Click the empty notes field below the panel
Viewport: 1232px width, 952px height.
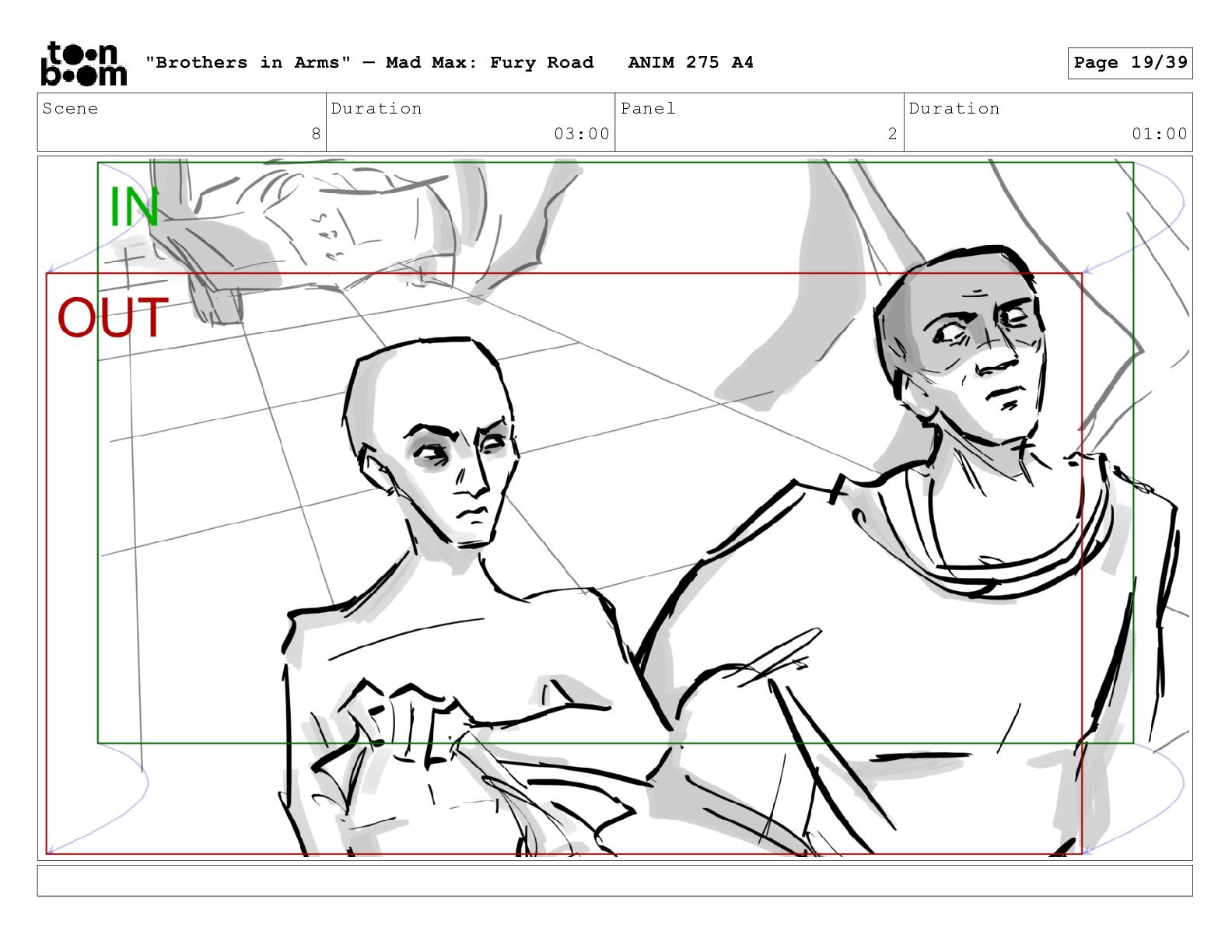pyautogui.click(x=614, y=881)
